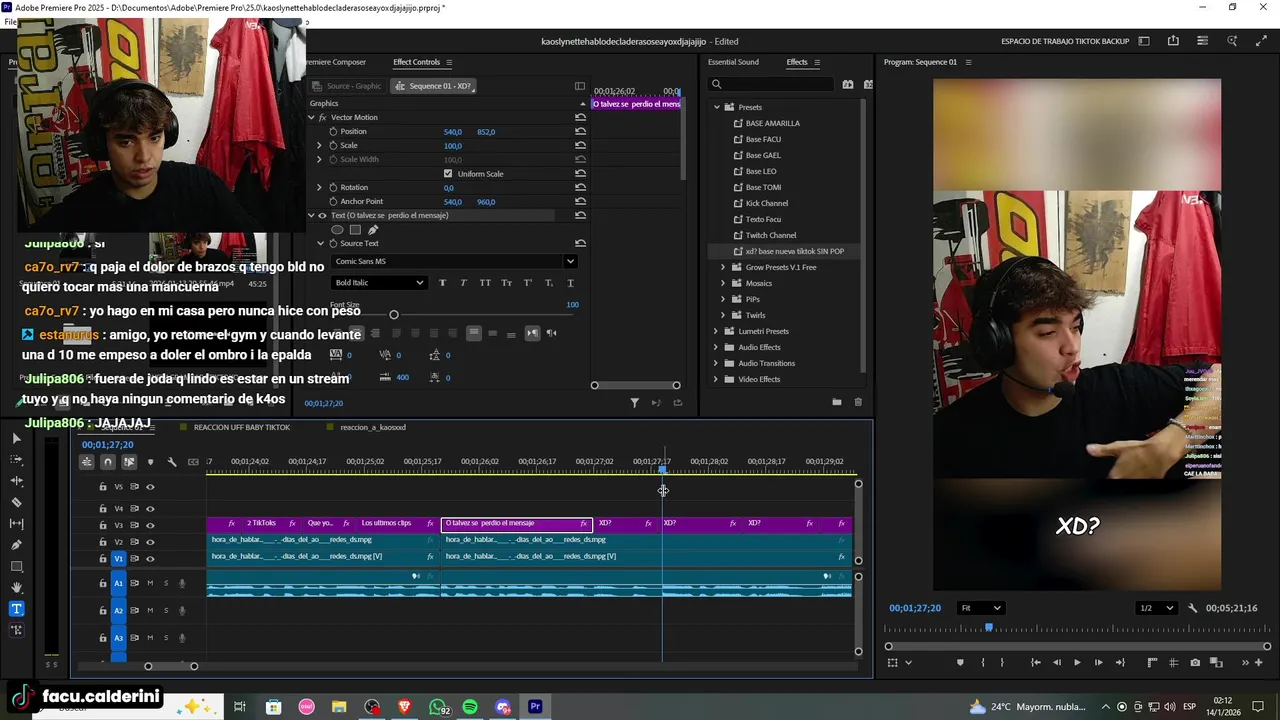Viewport: 1280px width, 720px height.
Task: Select the Rectangle tool
Action: point(16,566)
